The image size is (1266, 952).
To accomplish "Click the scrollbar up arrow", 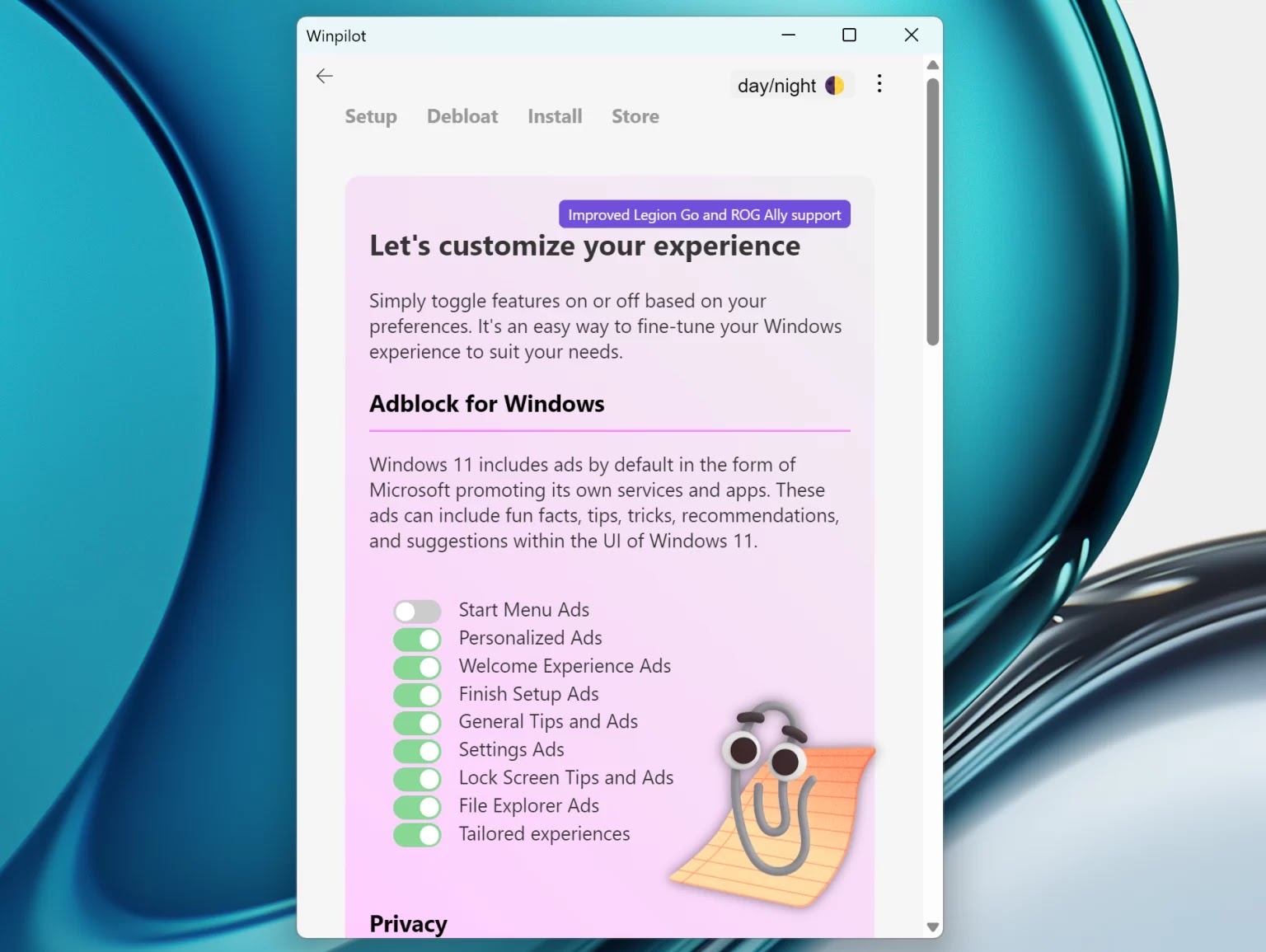I will tap(933, 65).
